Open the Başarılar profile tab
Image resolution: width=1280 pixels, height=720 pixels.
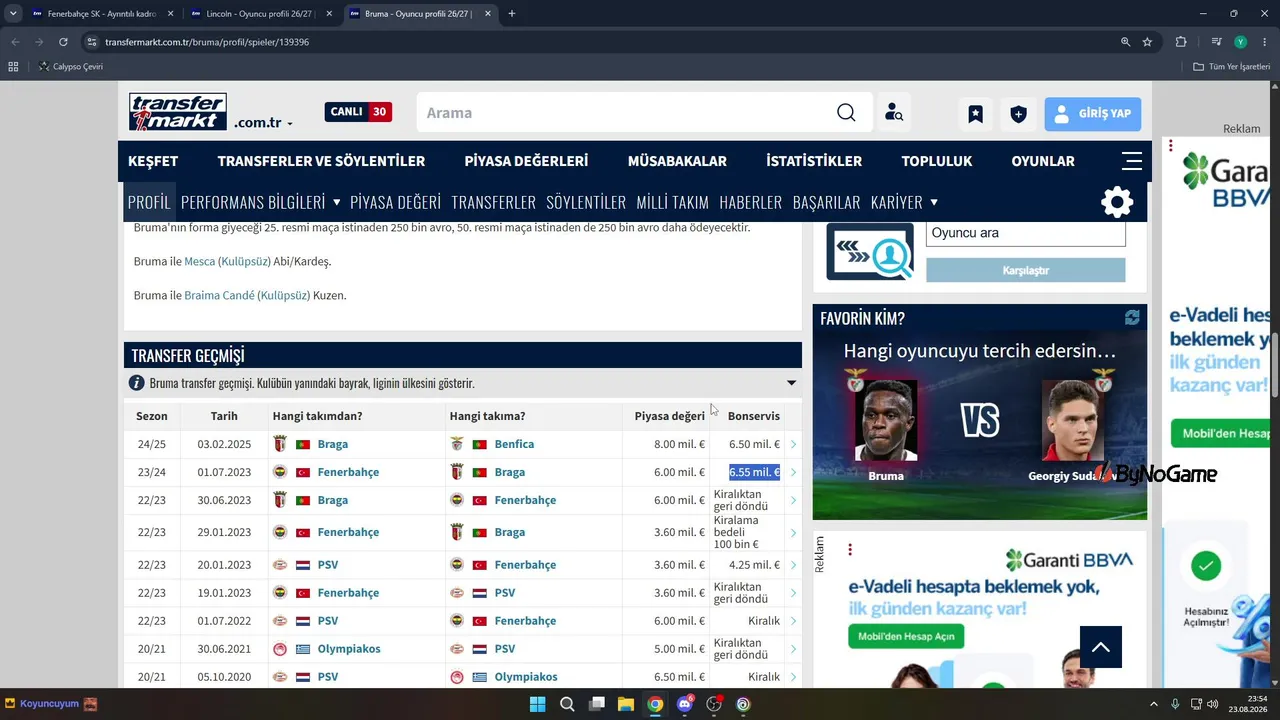tap(826, 202)
